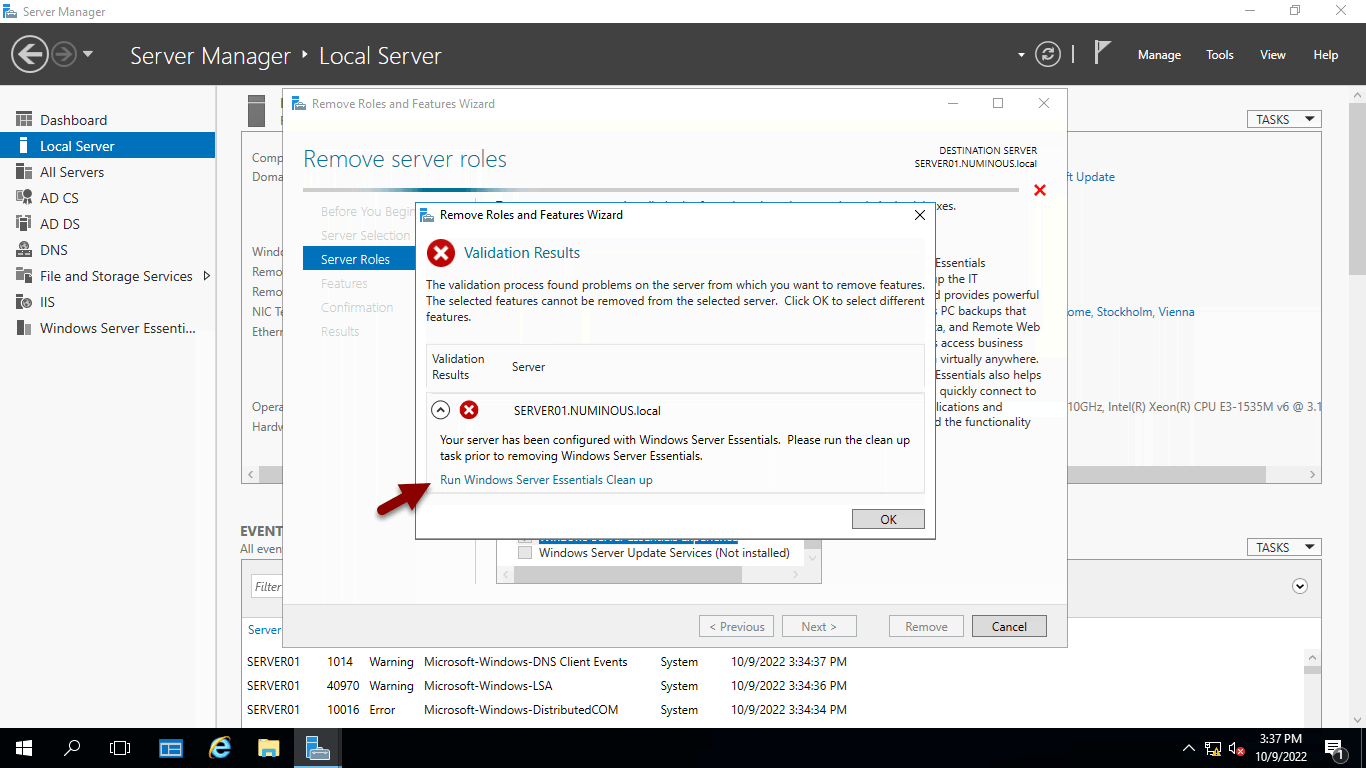Open the Action Center notification icon
Image resolution: width=1366 pixels, height=768 pixels.
1334,748
